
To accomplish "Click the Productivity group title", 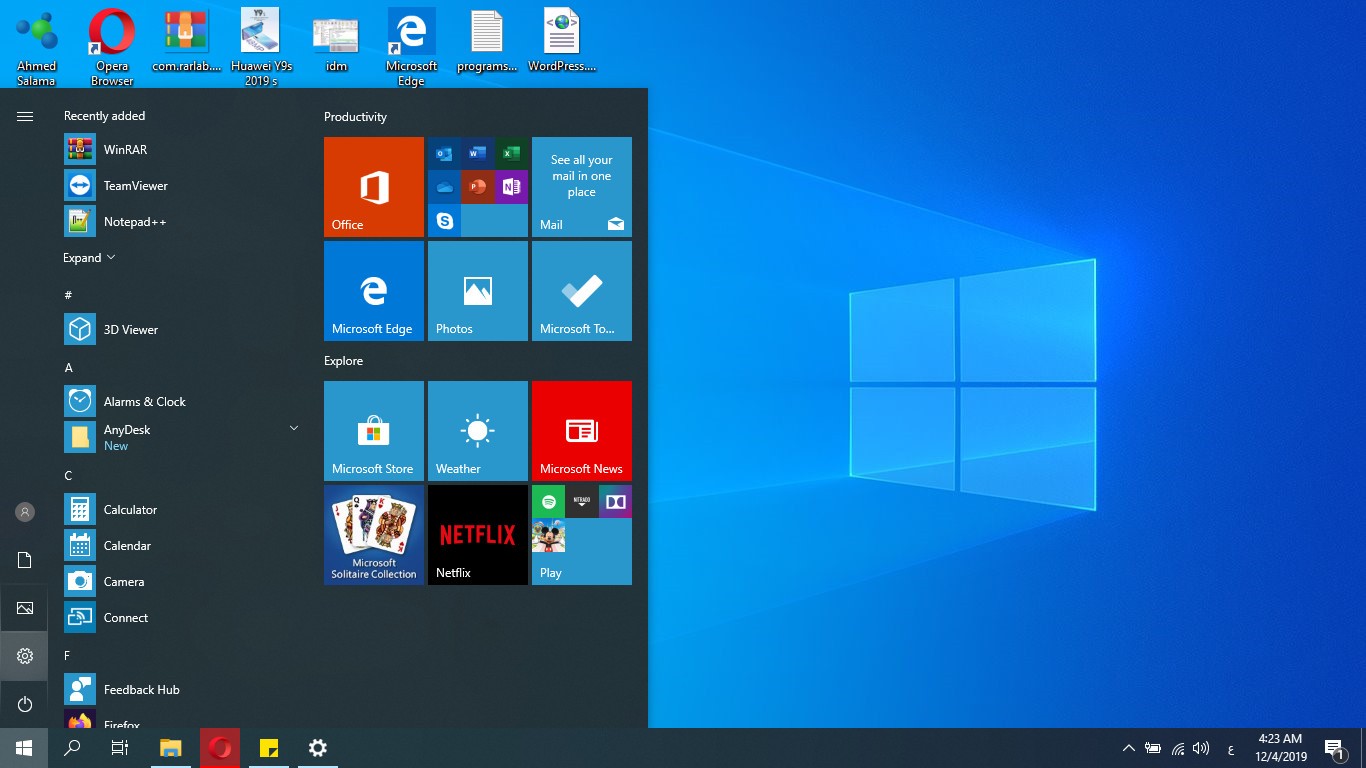I will (355, 117).
